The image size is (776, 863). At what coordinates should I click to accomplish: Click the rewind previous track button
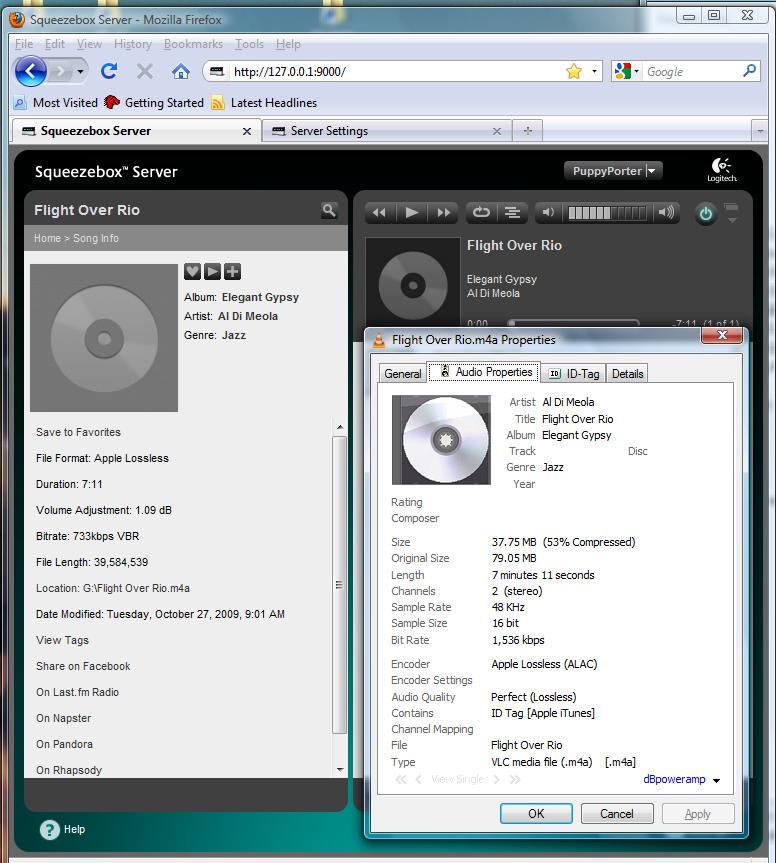379,212
